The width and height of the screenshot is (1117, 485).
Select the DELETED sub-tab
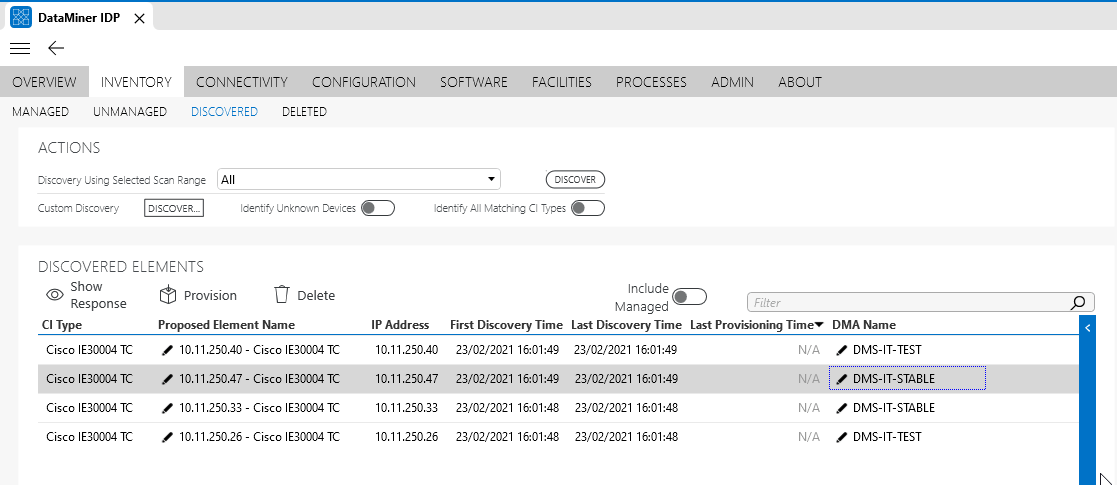tap(304, 112)
